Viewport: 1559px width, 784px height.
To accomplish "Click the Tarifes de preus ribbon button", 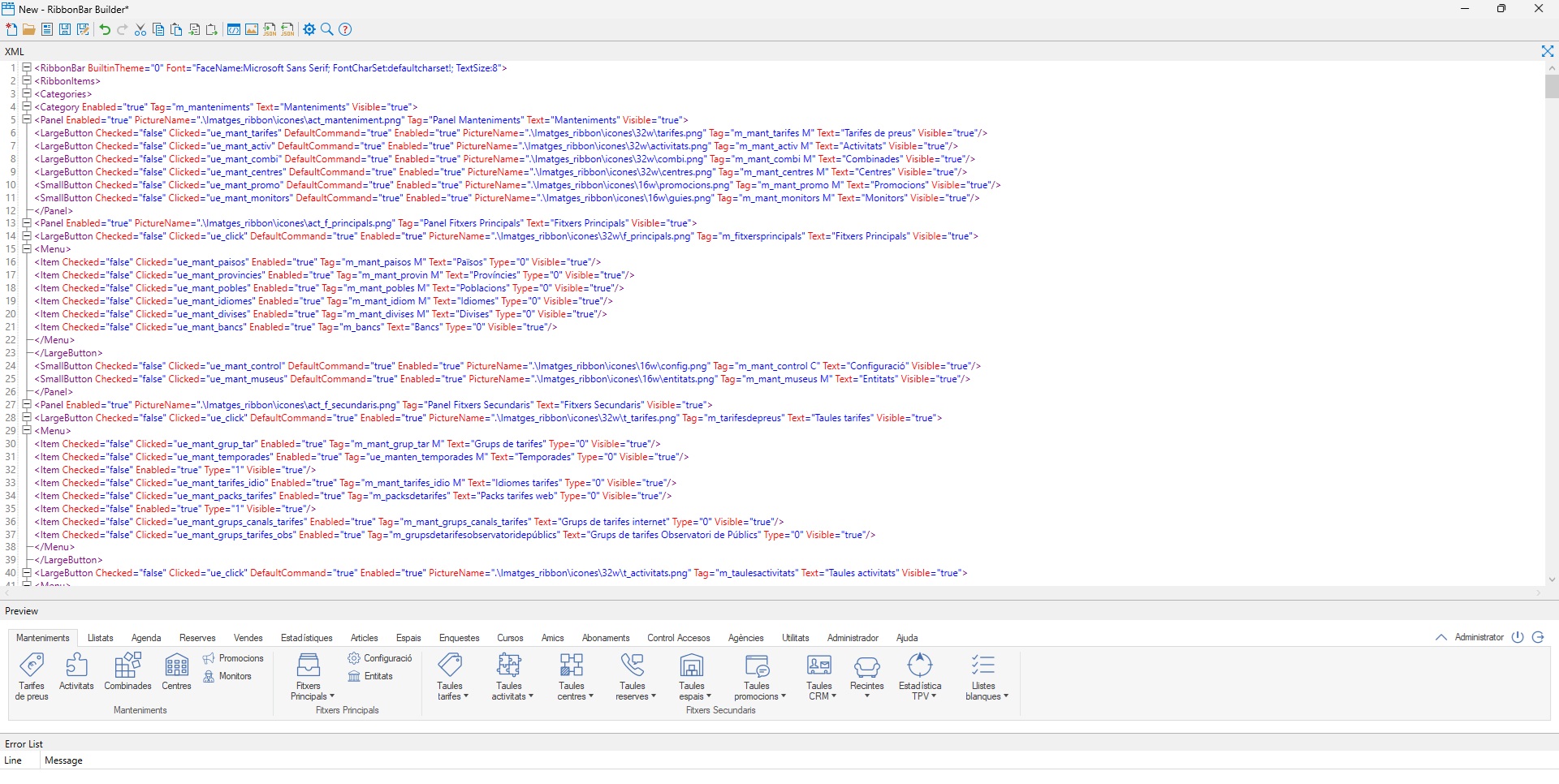I will point(32,675).
